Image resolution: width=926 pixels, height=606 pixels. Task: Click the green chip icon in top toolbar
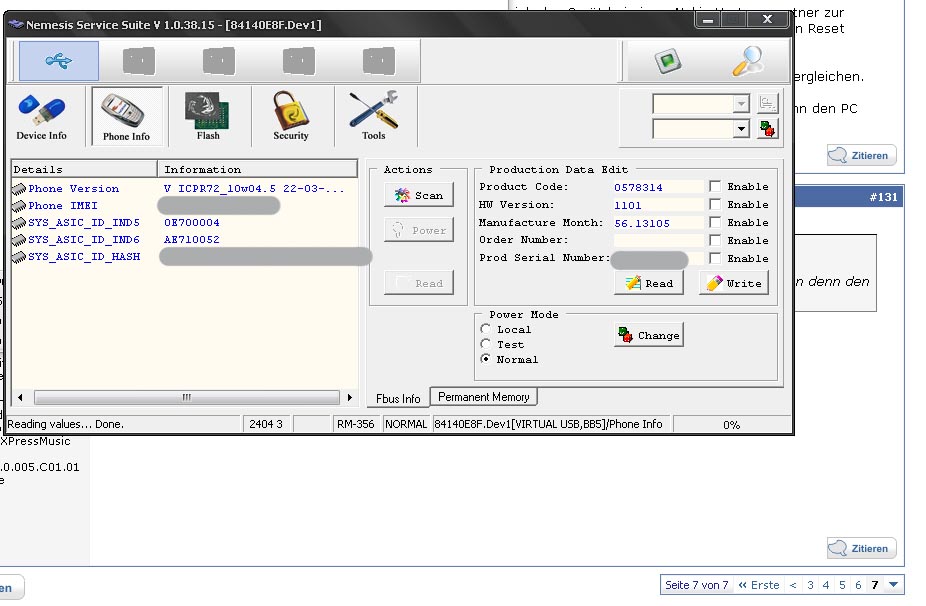(668, 61)
